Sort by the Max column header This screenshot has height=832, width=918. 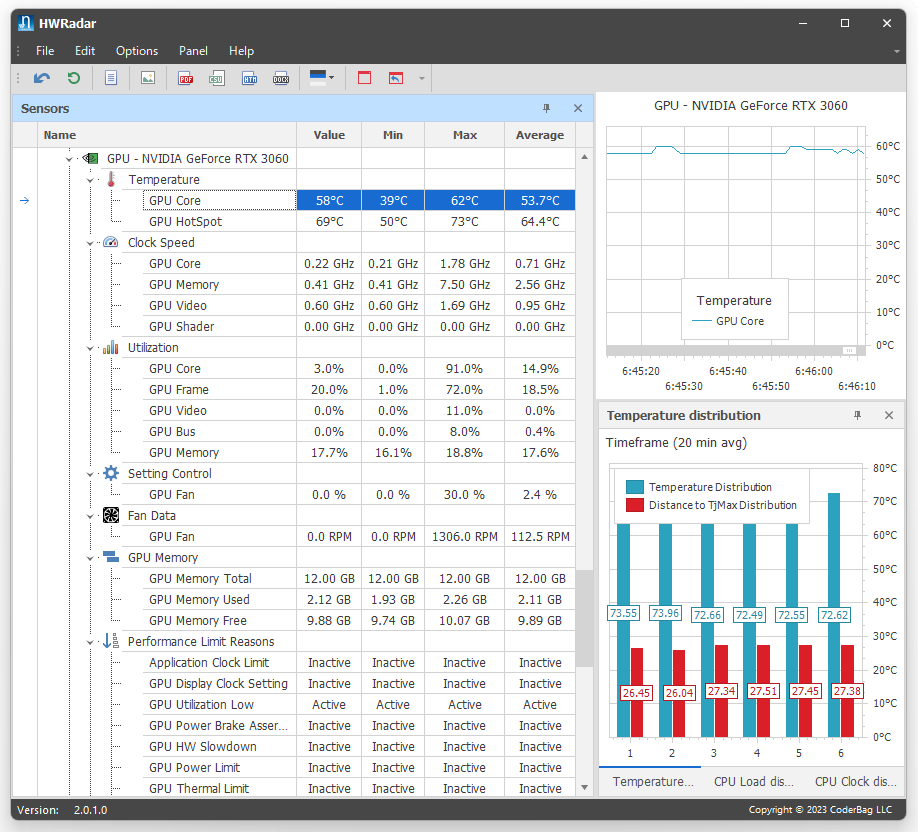464,135
